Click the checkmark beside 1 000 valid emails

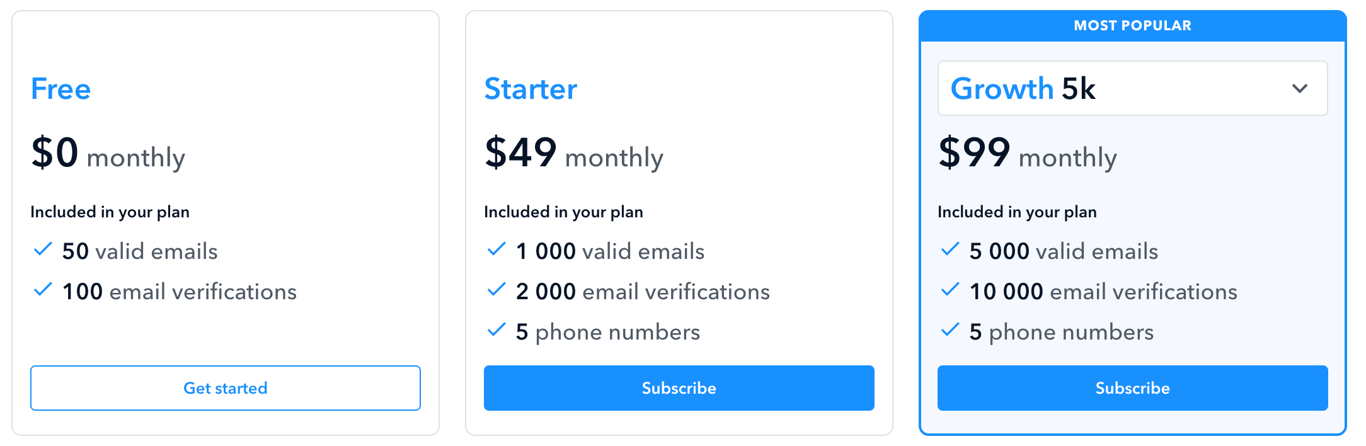pos(496,250)
